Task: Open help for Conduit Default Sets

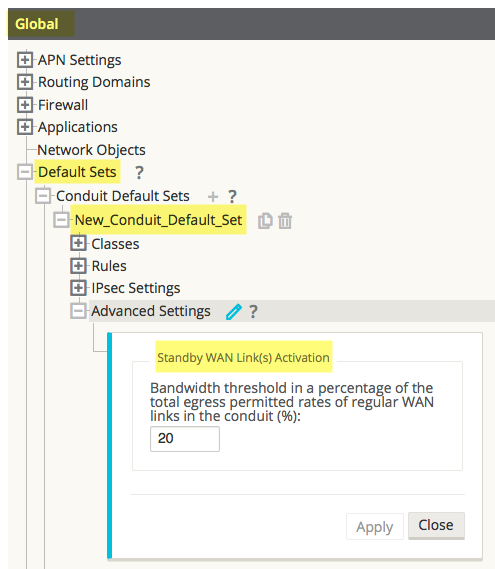Action: pos(232,197)
